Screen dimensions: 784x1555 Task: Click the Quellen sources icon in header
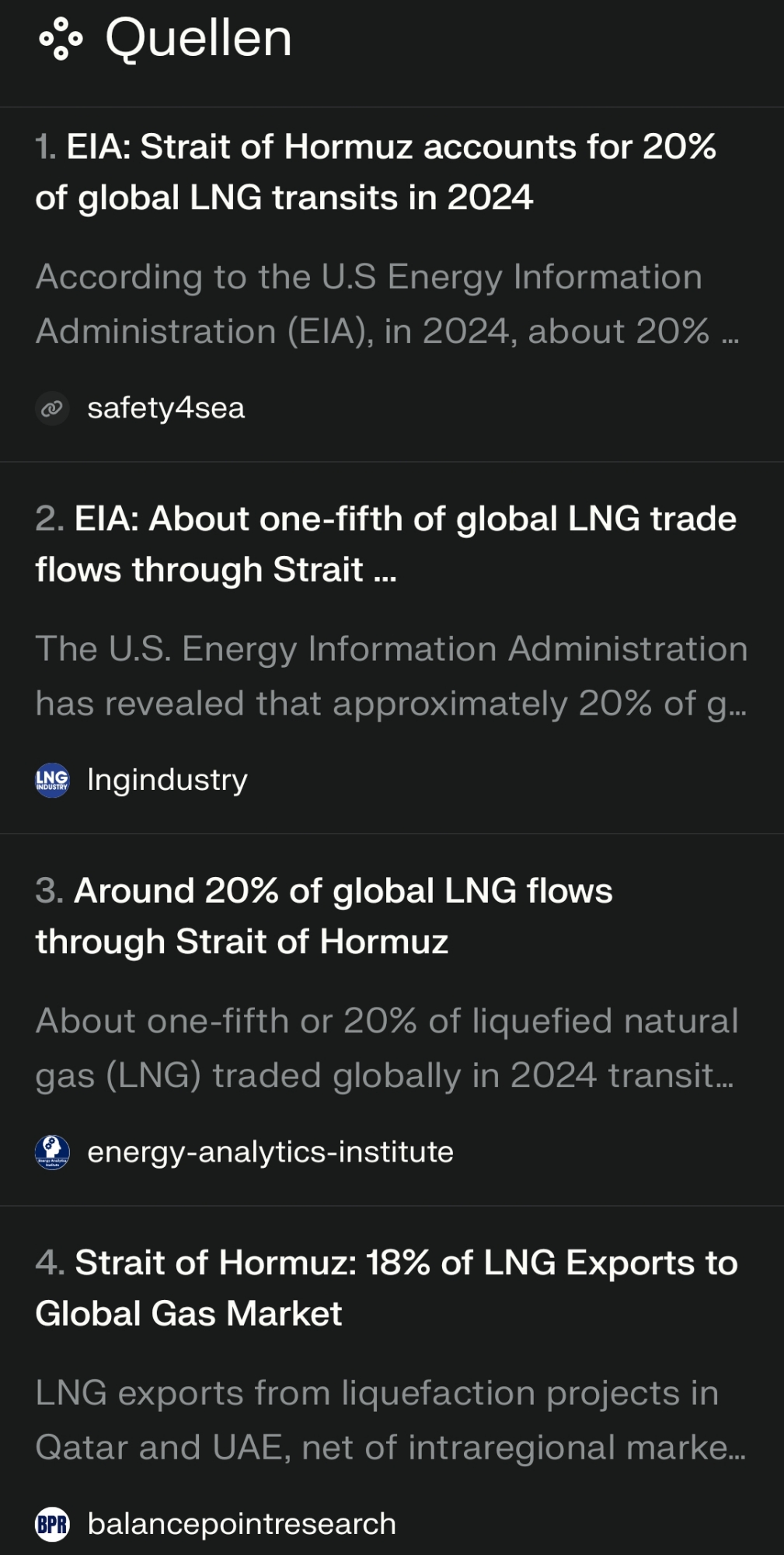click(x=60, y=39)
